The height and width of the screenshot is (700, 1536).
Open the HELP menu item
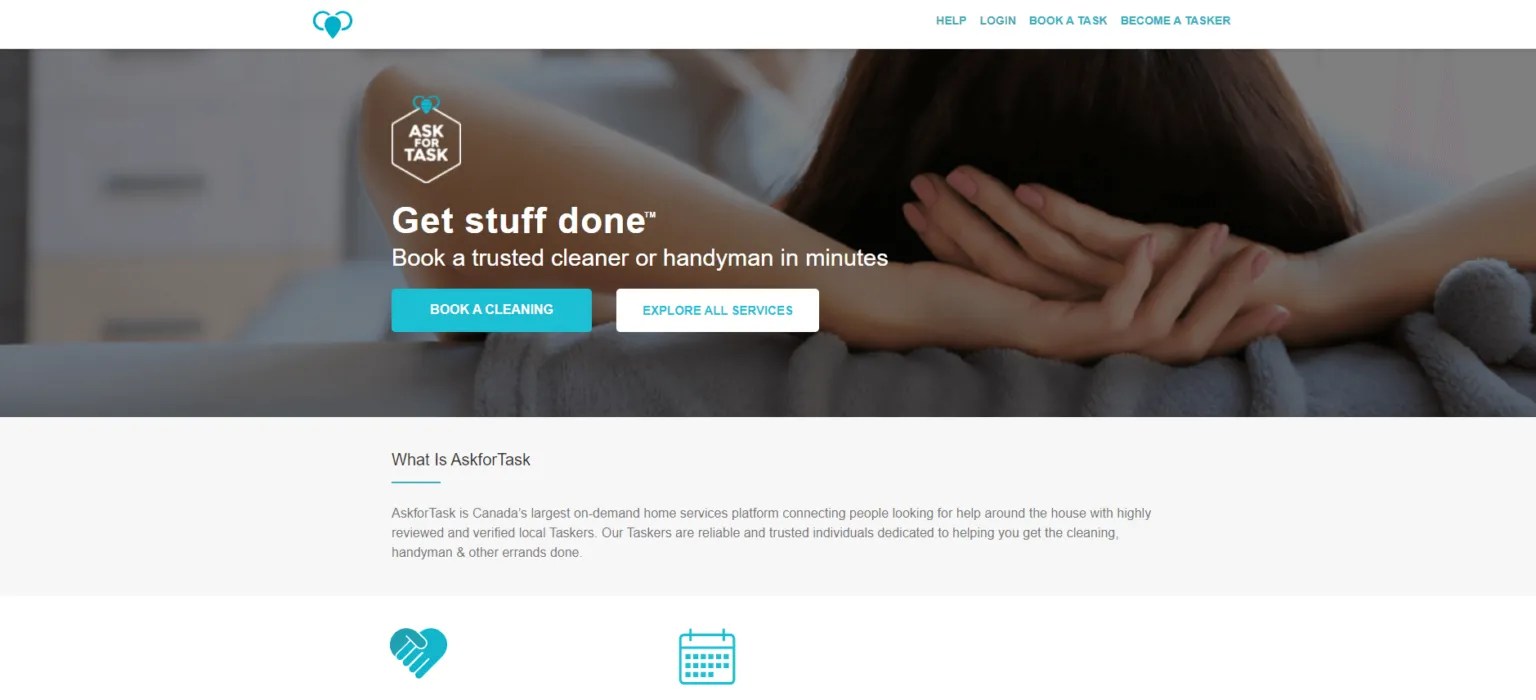[951, 21]
